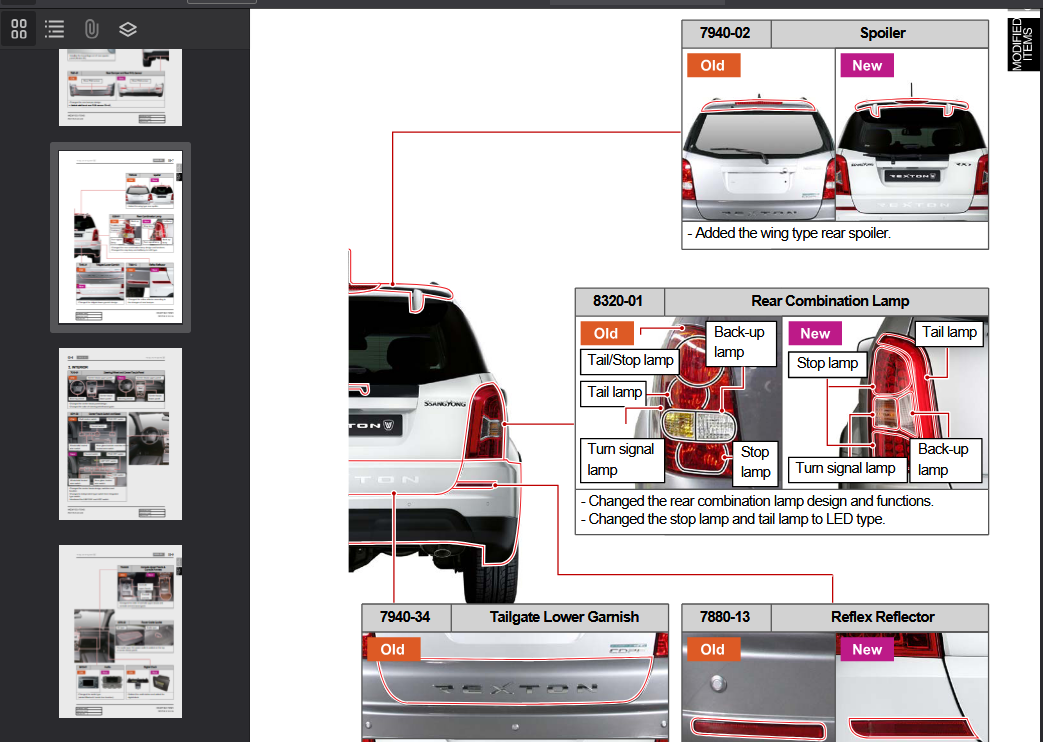Click part number '8320-01'
The height and width of the screenshot is (742, 1043).
pyautogui.click(x=618, y=301)
